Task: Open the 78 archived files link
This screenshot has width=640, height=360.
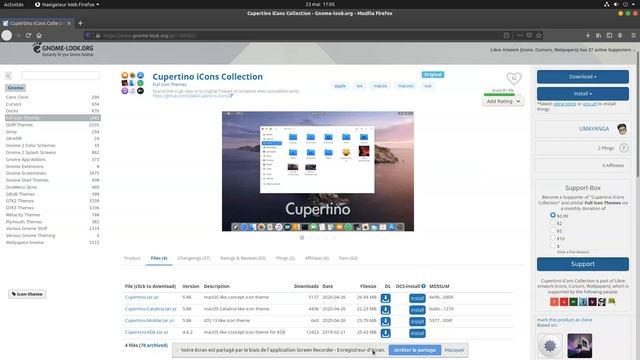Action: [153, 345]
